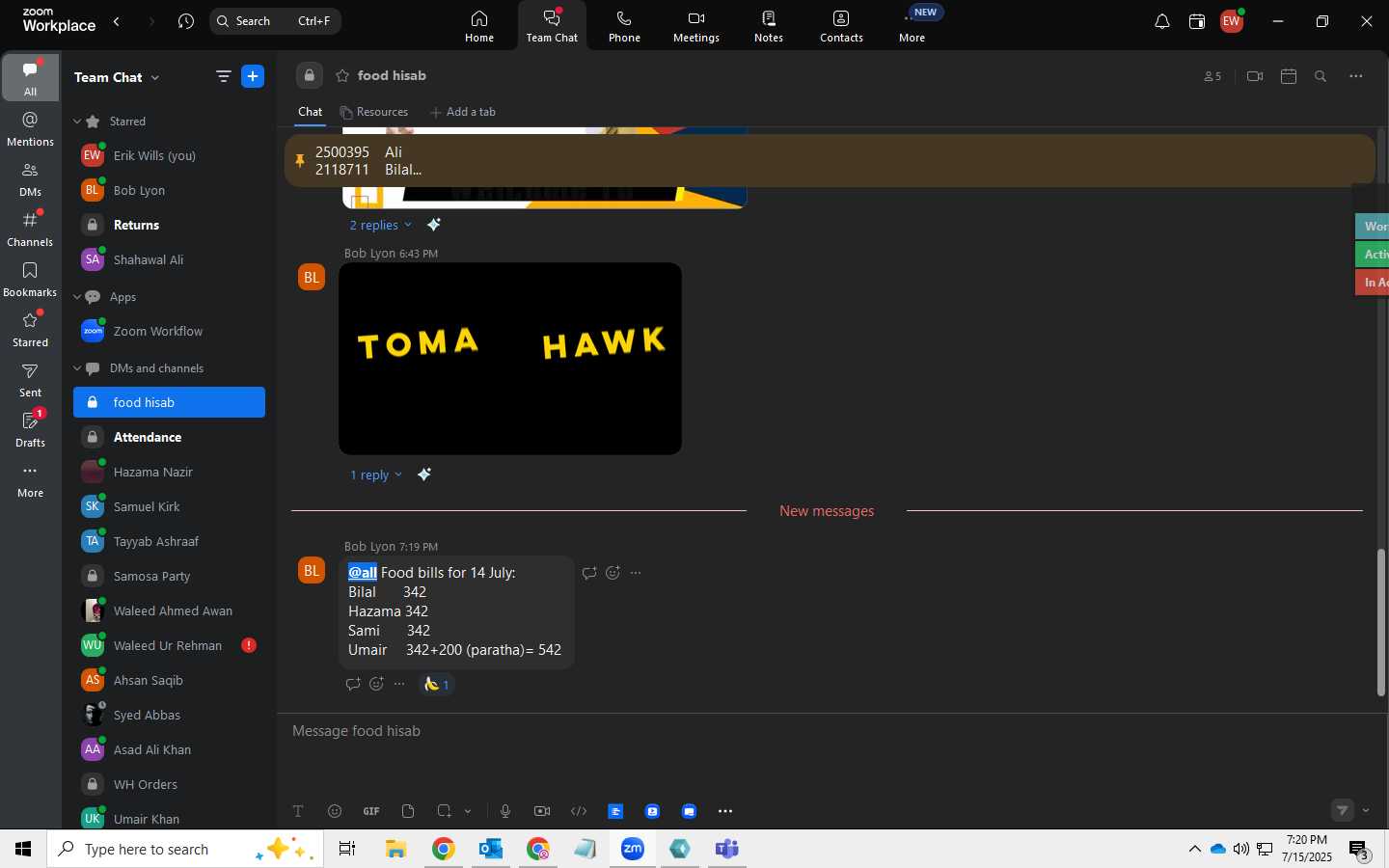
Task: Open the Meetings tab
Action: click(696, 26)
